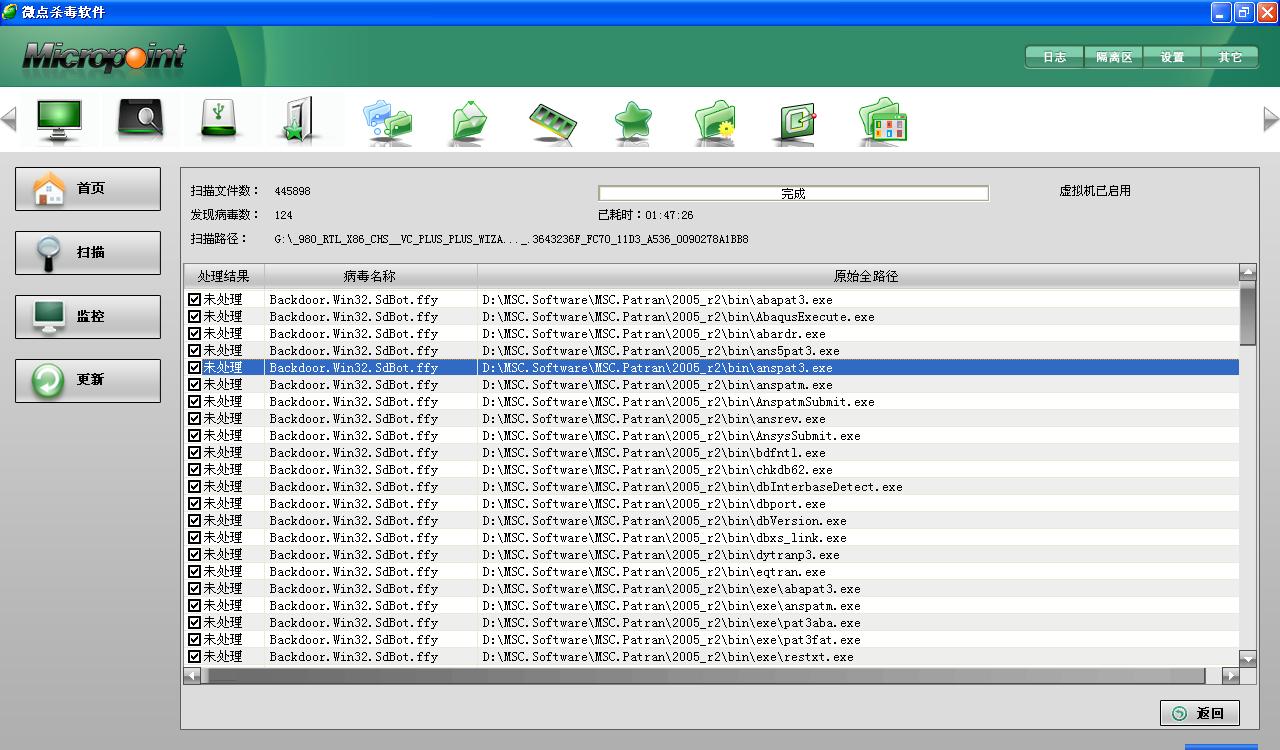This screenshot has width=1280, height=750.
Task: Open the 扫描 scan section
Action: pyautogui.click(x=88, y=252)
